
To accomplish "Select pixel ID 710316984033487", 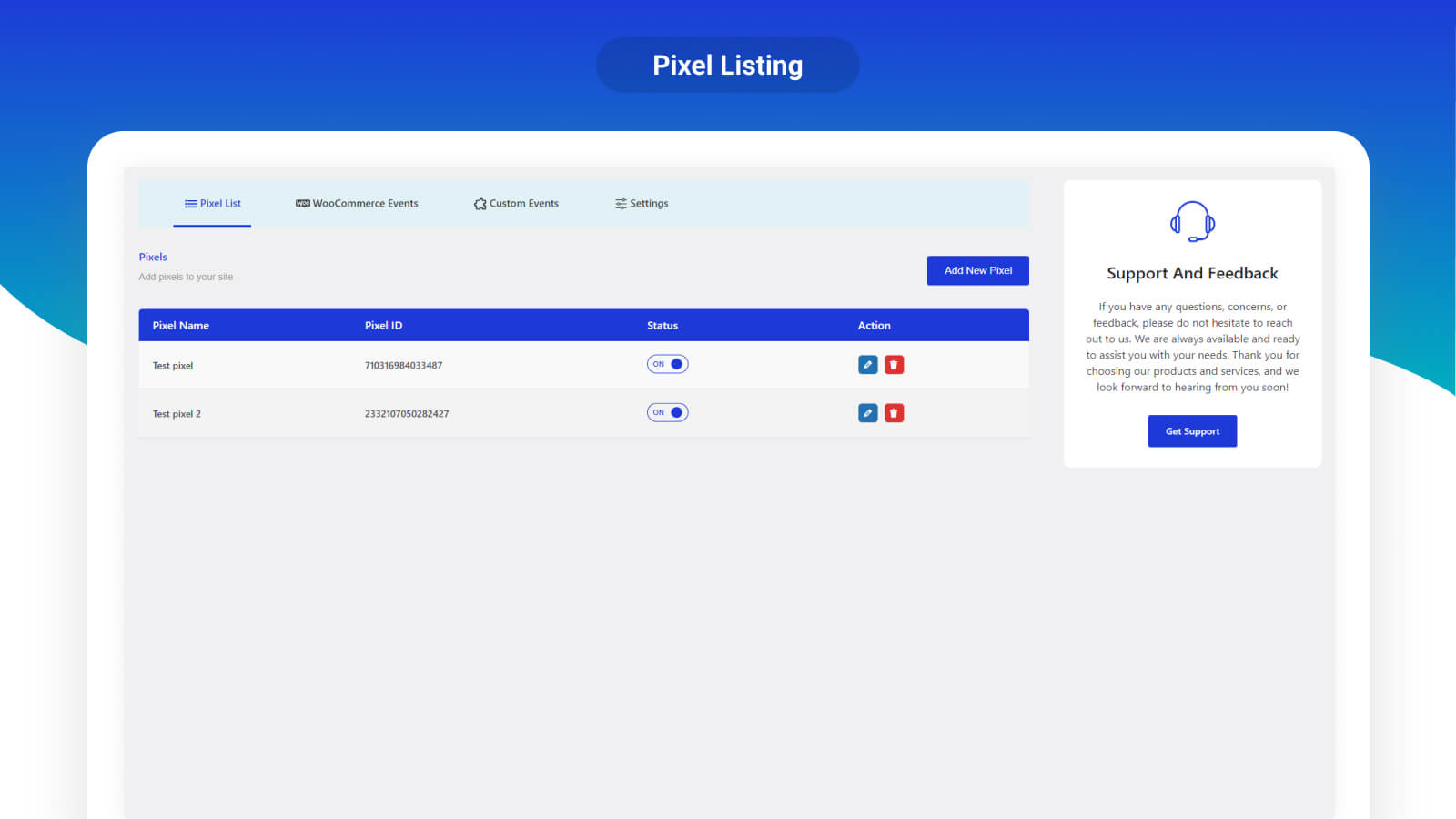I will click(x=403, y=366).
